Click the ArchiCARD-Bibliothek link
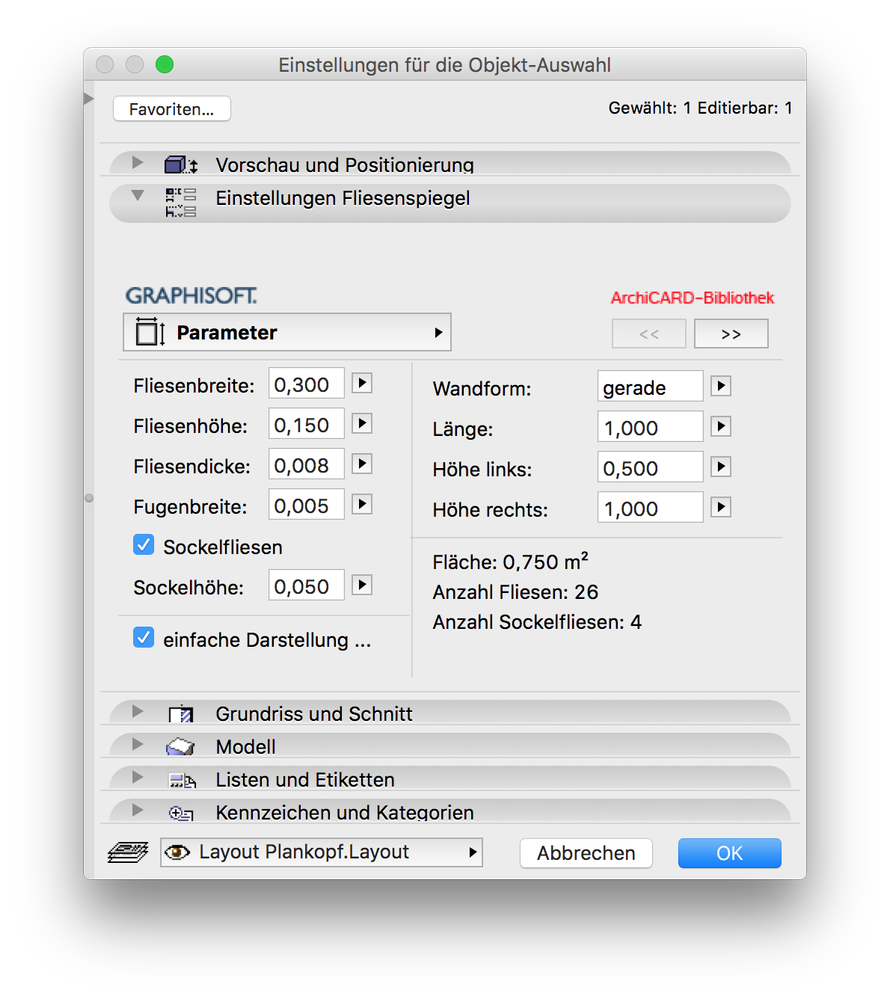 pyautogui.click(x=693, y=298)
